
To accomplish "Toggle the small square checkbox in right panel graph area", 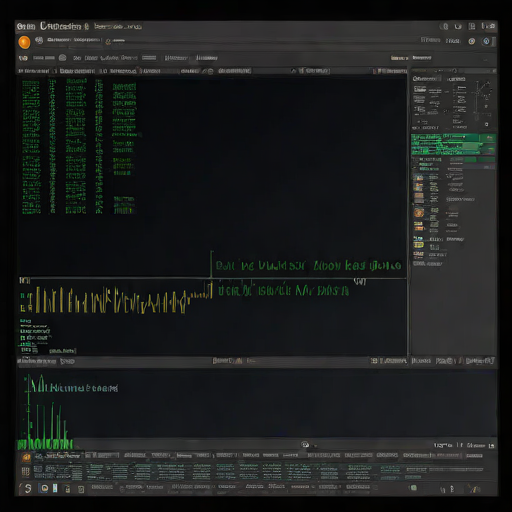I will pos(487,124).
